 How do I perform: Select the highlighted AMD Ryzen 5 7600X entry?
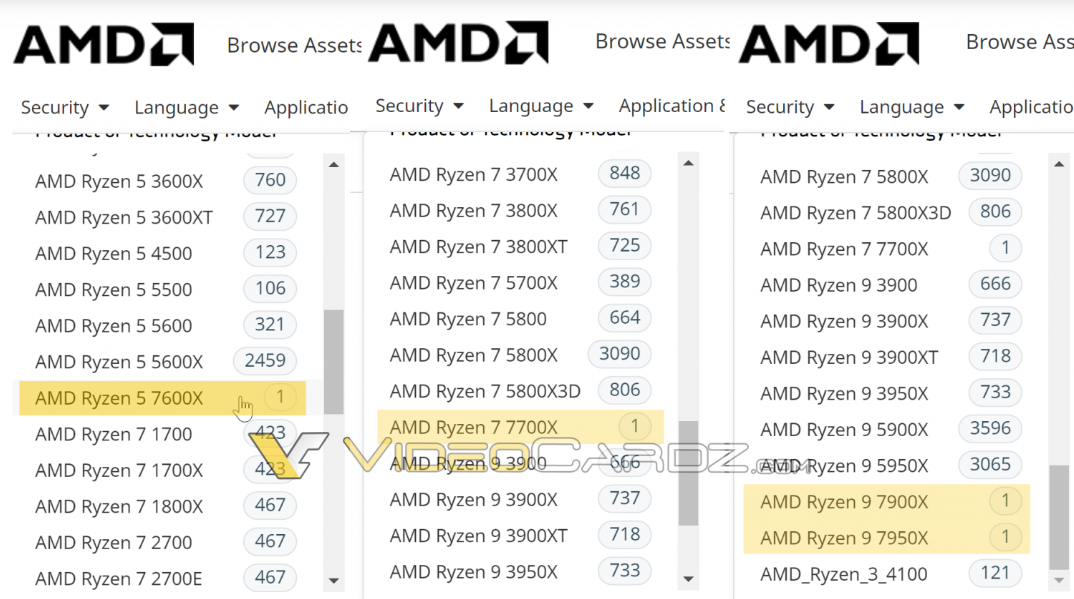(x=119, y=398)
